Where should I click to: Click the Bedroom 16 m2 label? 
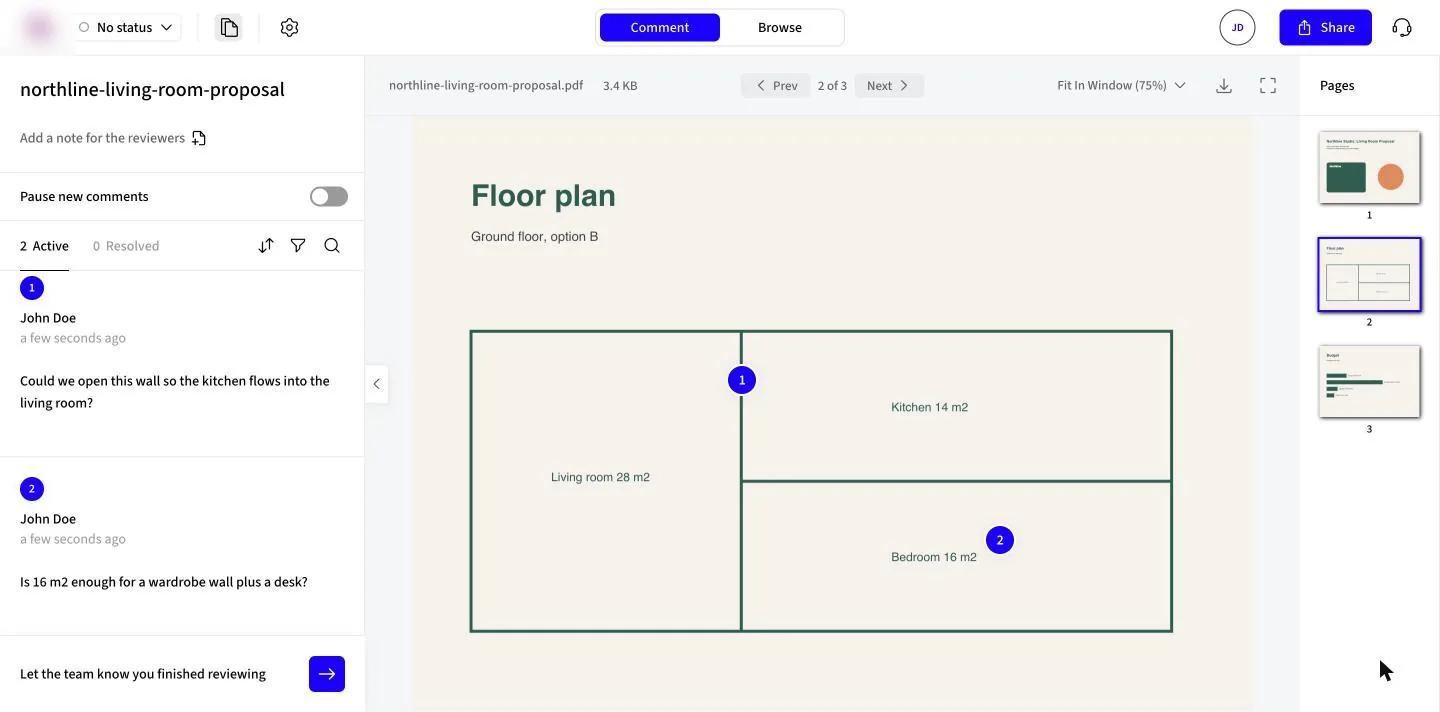934,557
